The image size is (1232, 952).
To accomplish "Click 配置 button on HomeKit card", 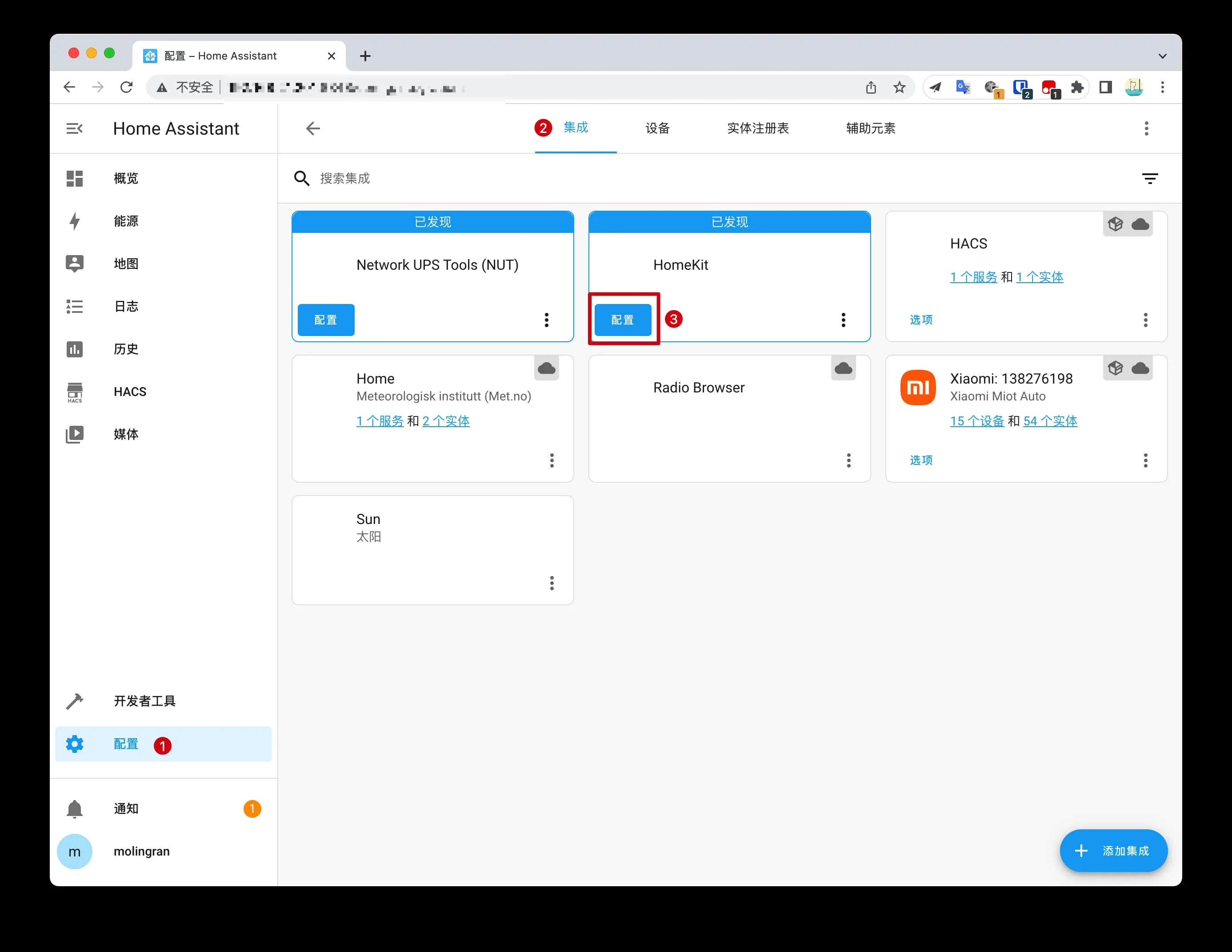I will click(622, 320).
